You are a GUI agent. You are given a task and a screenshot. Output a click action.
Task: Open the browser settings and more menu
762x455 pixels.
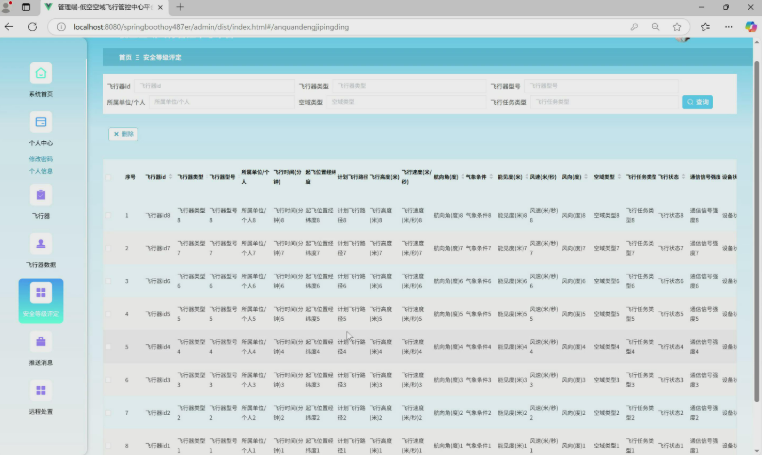pyautogui.click(x=728, y=27)
